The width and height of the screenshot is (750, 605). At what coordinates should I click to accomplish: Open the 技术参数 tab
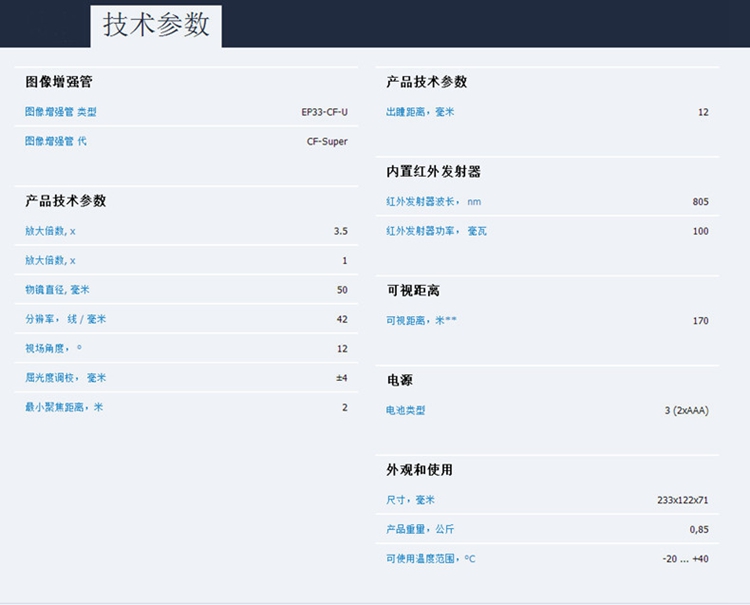click(x=156, y=25)
